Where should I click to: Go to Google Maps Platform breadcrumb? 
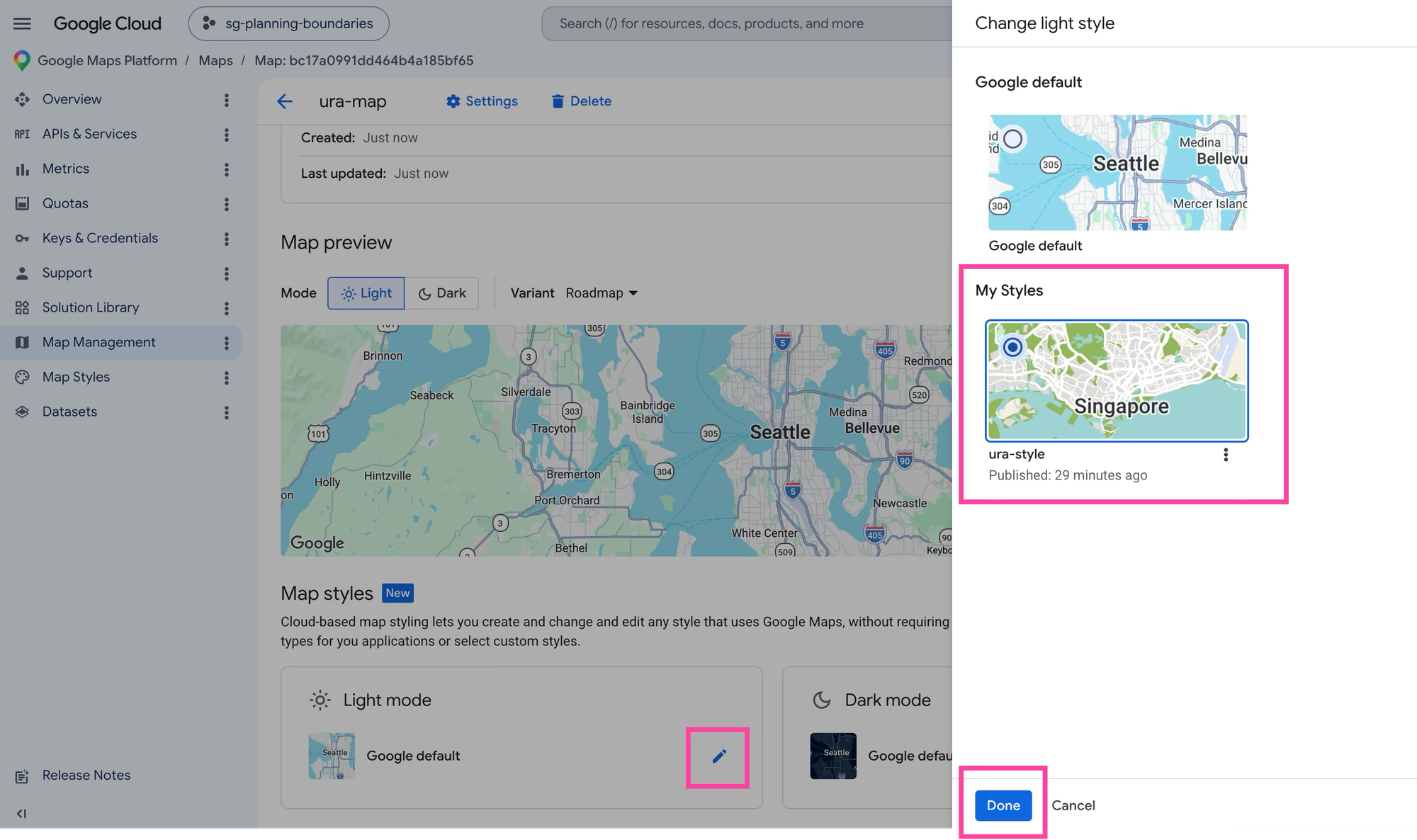tap(108, 61)
